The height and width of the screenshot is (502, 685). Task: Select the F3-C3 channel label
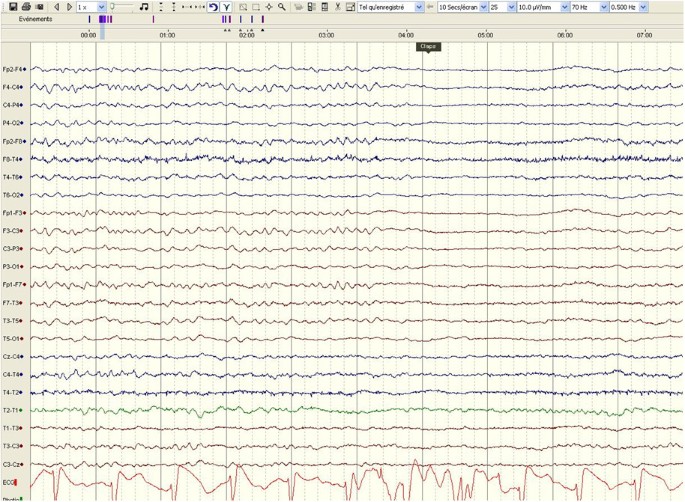[x=13, y=231]
